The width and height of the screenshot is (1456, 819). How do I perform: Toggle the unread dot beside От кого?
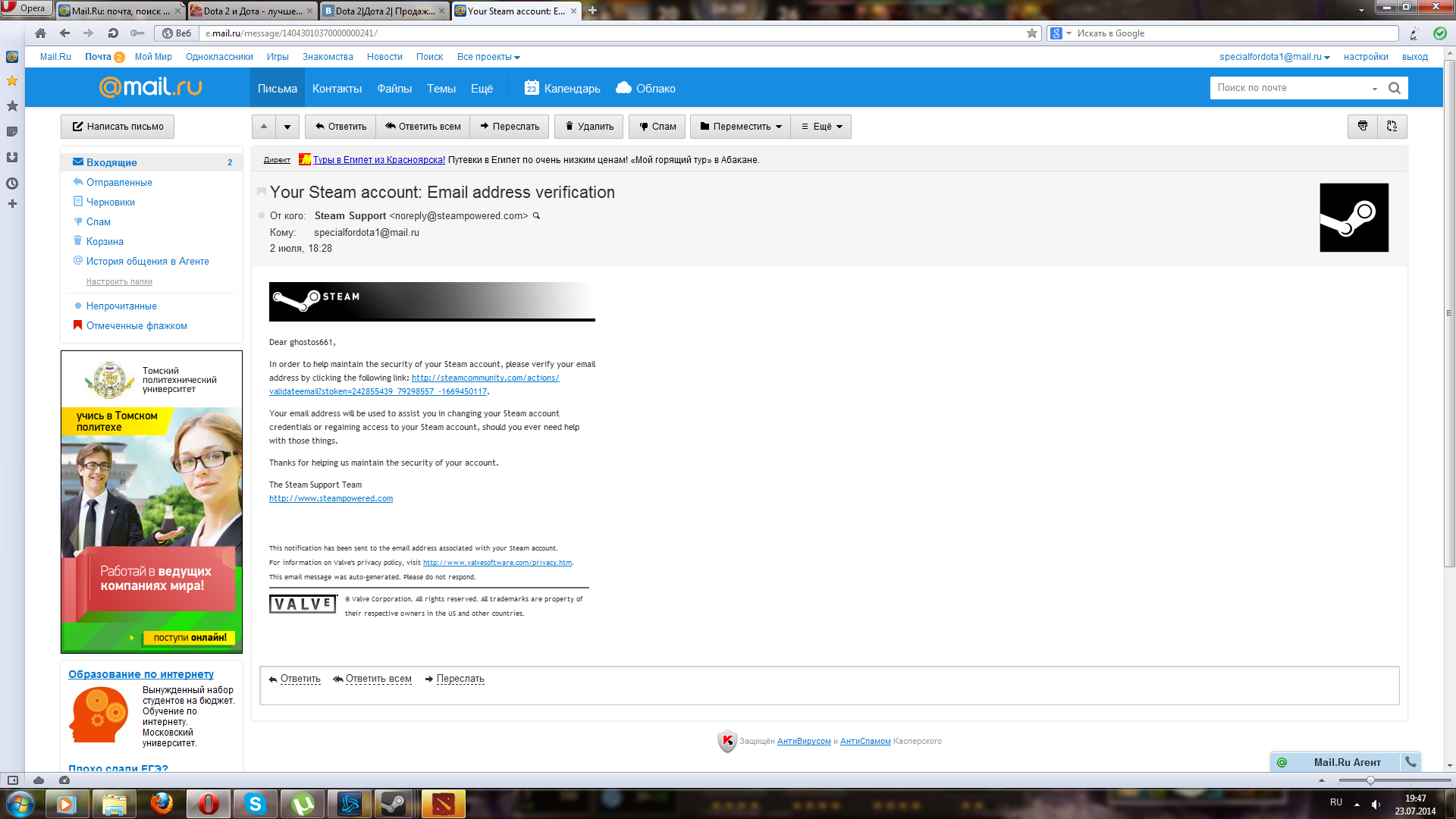point(262,216)
